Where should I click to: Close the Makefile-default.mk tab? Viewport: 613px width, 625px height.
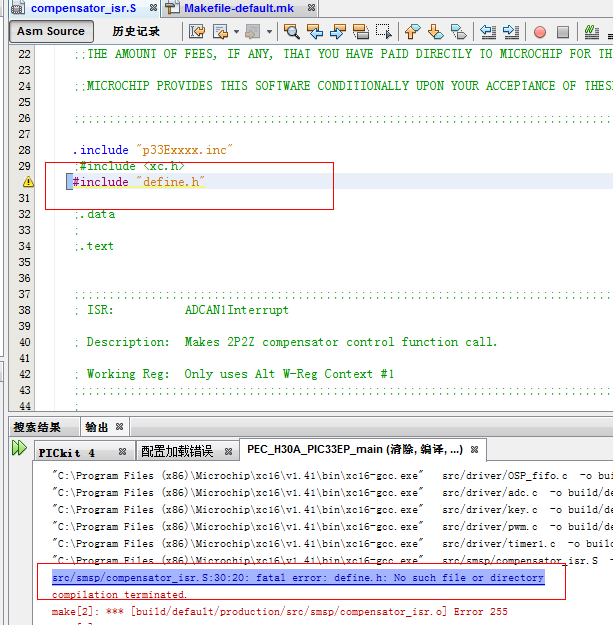click(x=312, y=8)
